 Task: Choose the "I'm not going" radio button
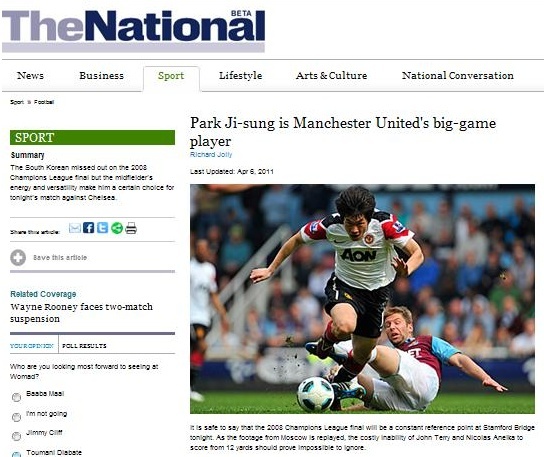[16, 417]
